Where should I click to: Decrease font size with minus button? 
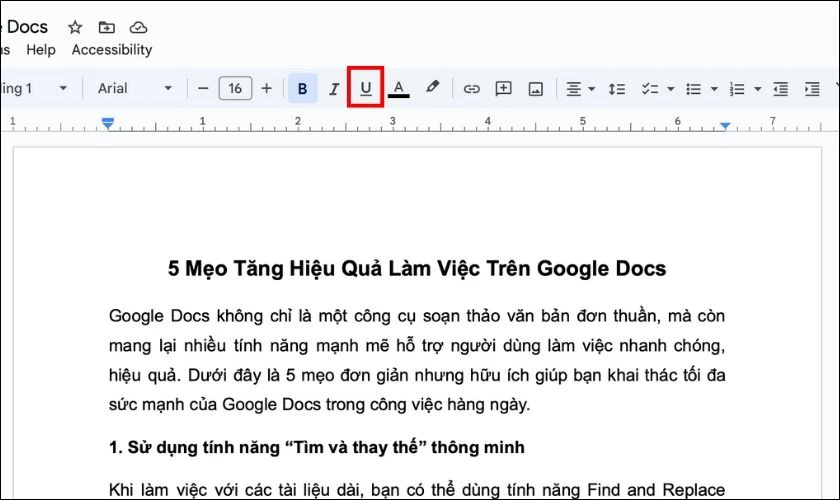coord(203,88)
